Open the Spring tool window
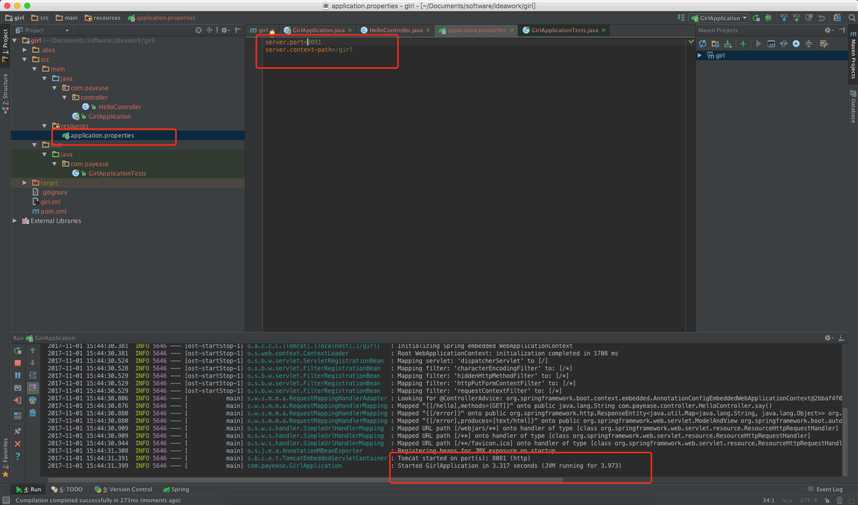Screen dimensions: 858x505 click(176, 490)
